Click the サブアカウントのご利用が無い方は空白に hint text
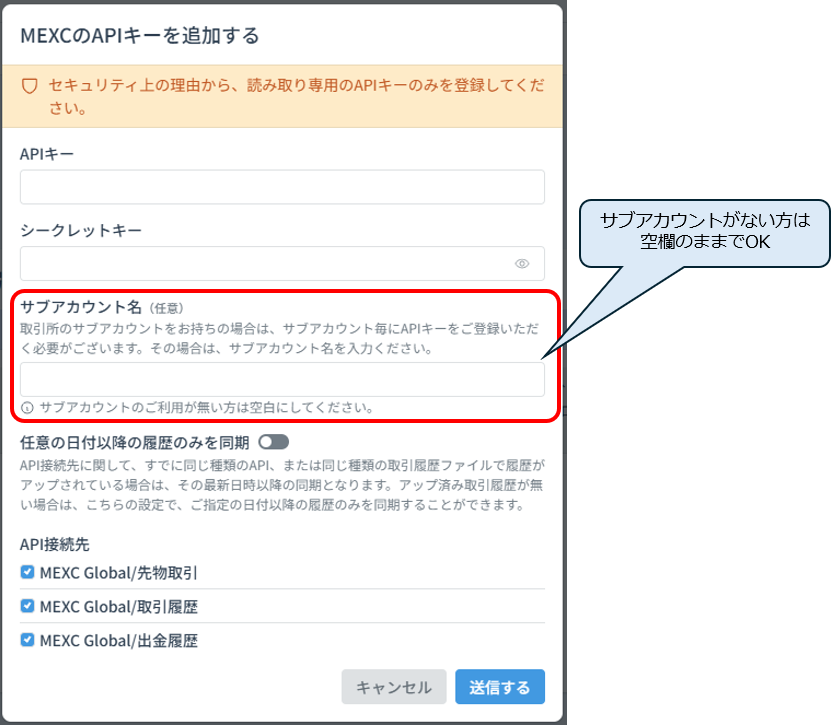The image size is (831, 725). click(x=207, y=408)
